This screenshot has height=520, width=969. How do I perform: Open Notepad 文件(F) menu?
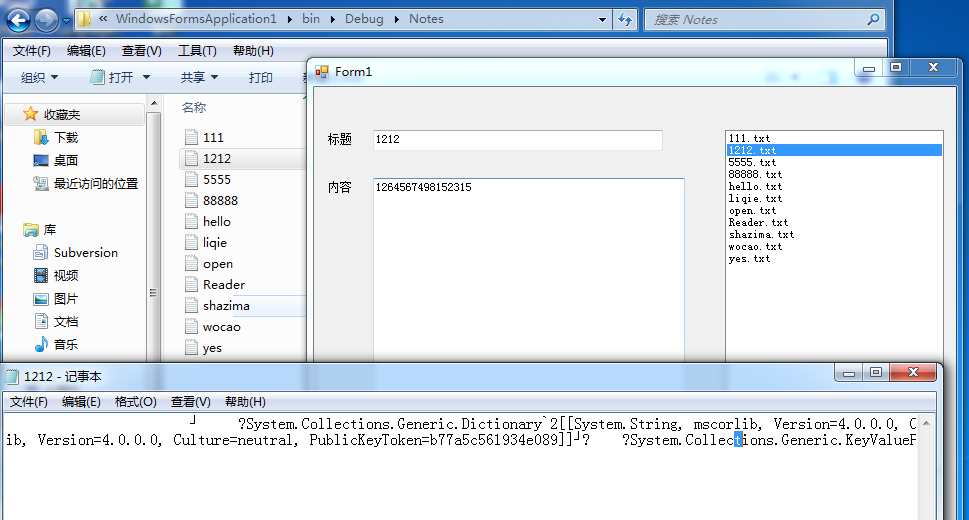pos(28,402)
